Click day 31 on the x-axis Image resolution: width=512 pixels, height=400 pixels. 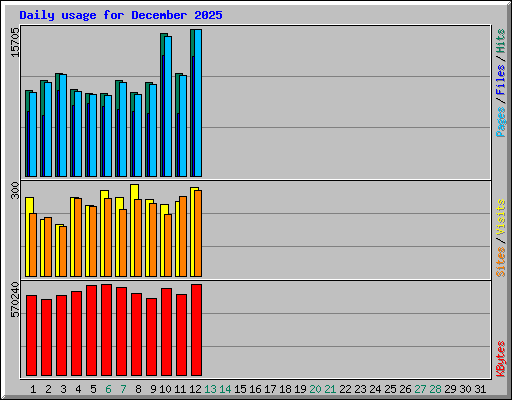[480, 389]
